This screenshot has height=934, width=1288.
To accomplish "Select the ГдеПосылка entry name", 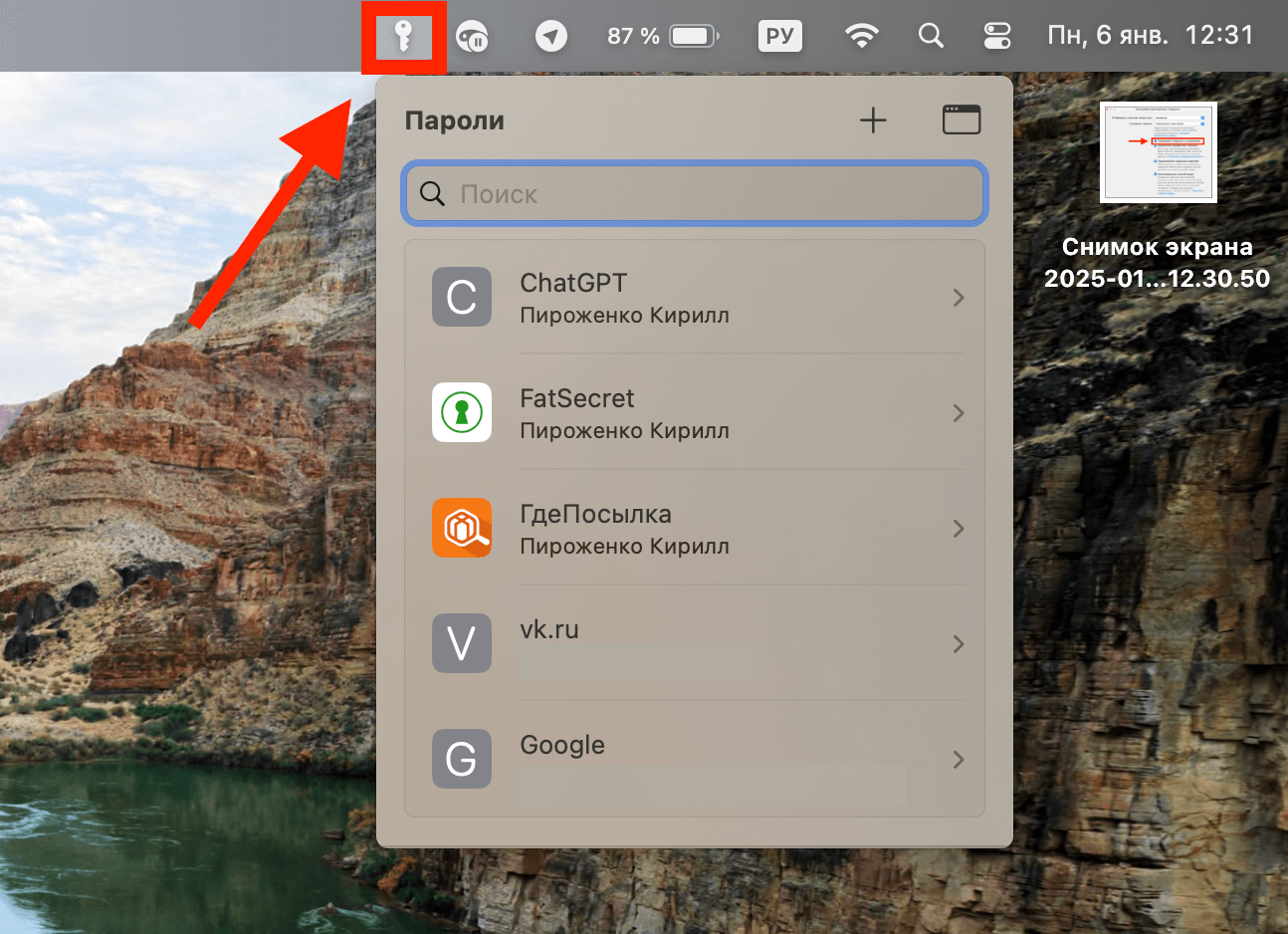I will tap(595, 515).
